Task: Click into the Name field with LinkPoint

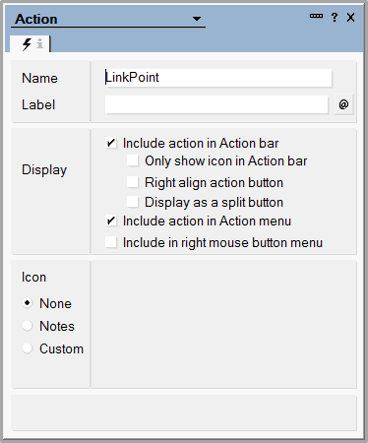Action: click(x=218, y=78)
